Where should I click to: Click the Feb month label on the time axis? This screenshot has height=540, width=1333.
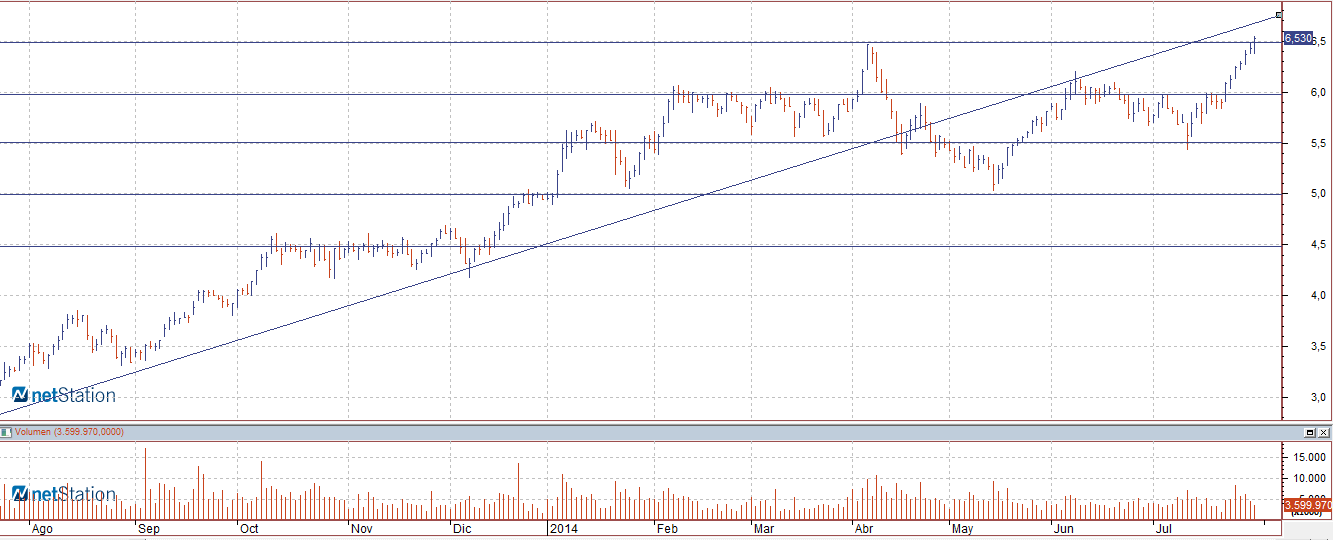pyautogui.click(x=666, y=529)
